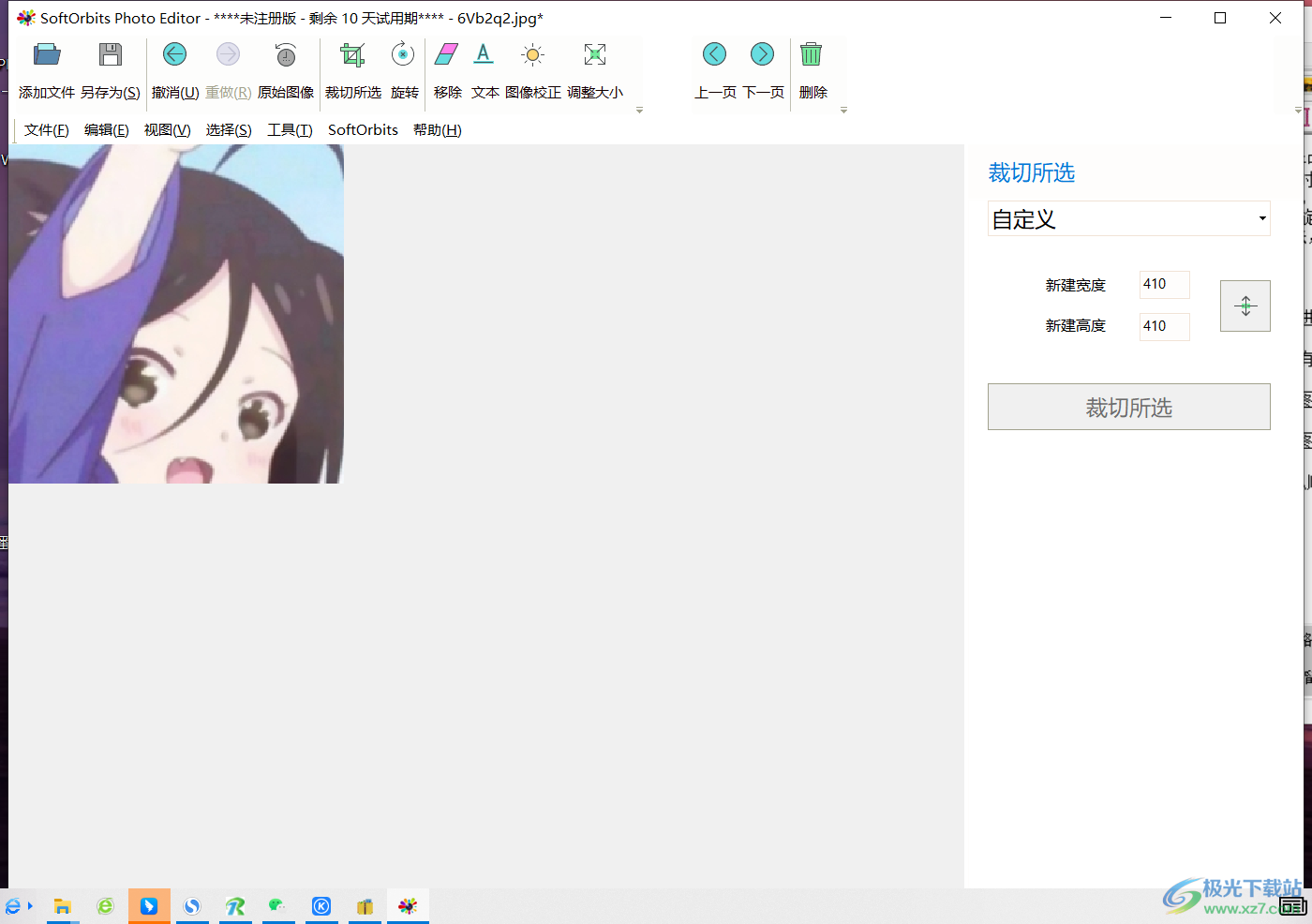The image size is (1312, 924).
Task: Click the swap width/height button
Action: pyautogui.click(x=1245, y=306)
